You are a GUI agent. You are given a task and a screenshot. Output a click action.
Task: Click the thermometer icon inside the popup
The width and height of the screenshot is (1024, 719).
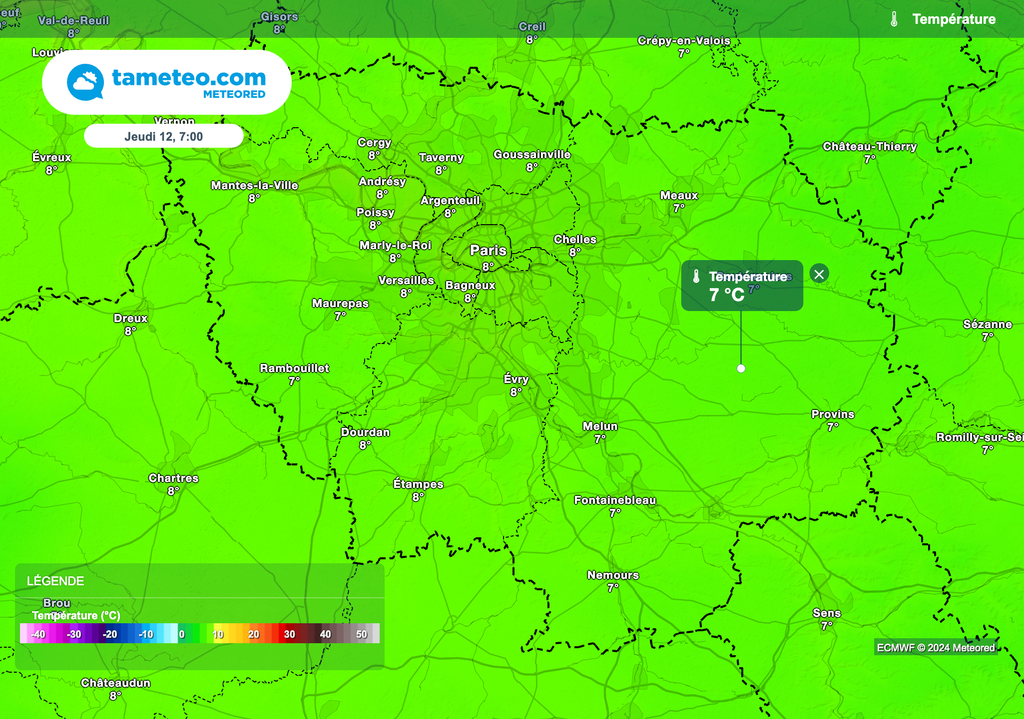[x=695, y=277]
